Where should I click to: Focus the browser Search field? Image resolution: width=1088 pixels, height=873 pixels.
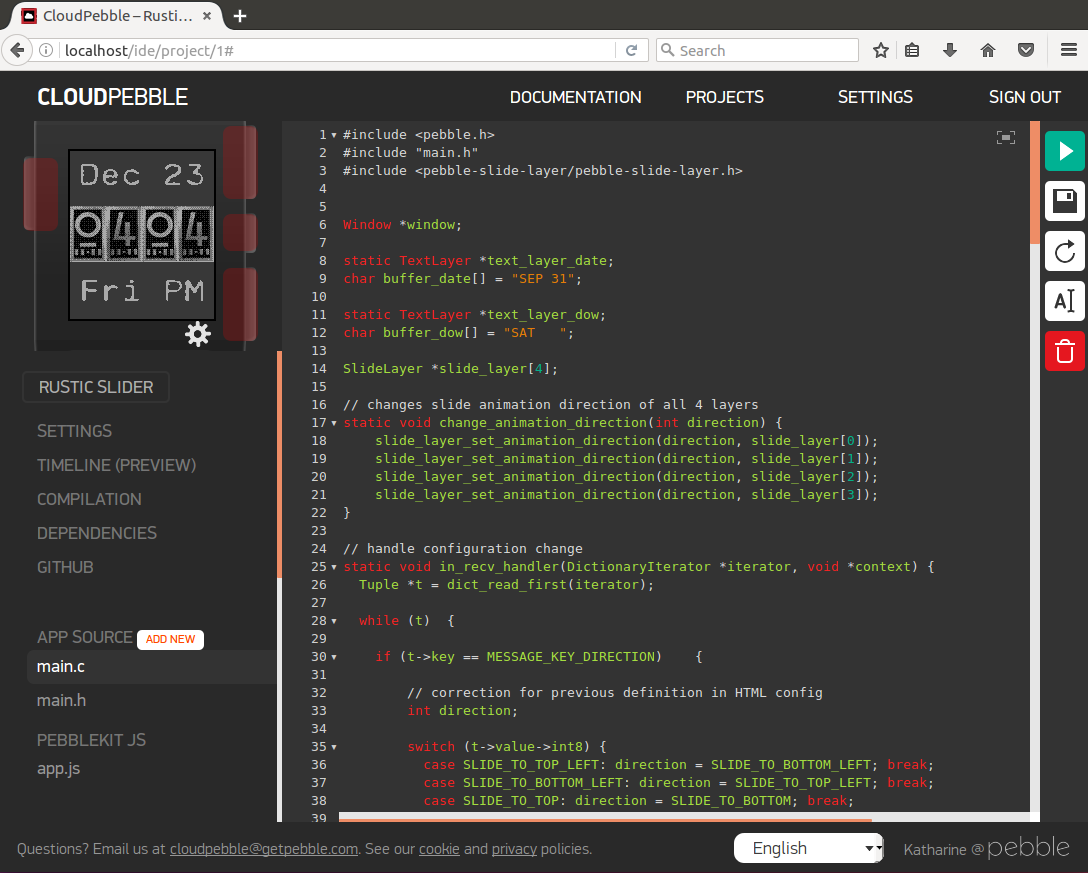[x=757, y=50]
